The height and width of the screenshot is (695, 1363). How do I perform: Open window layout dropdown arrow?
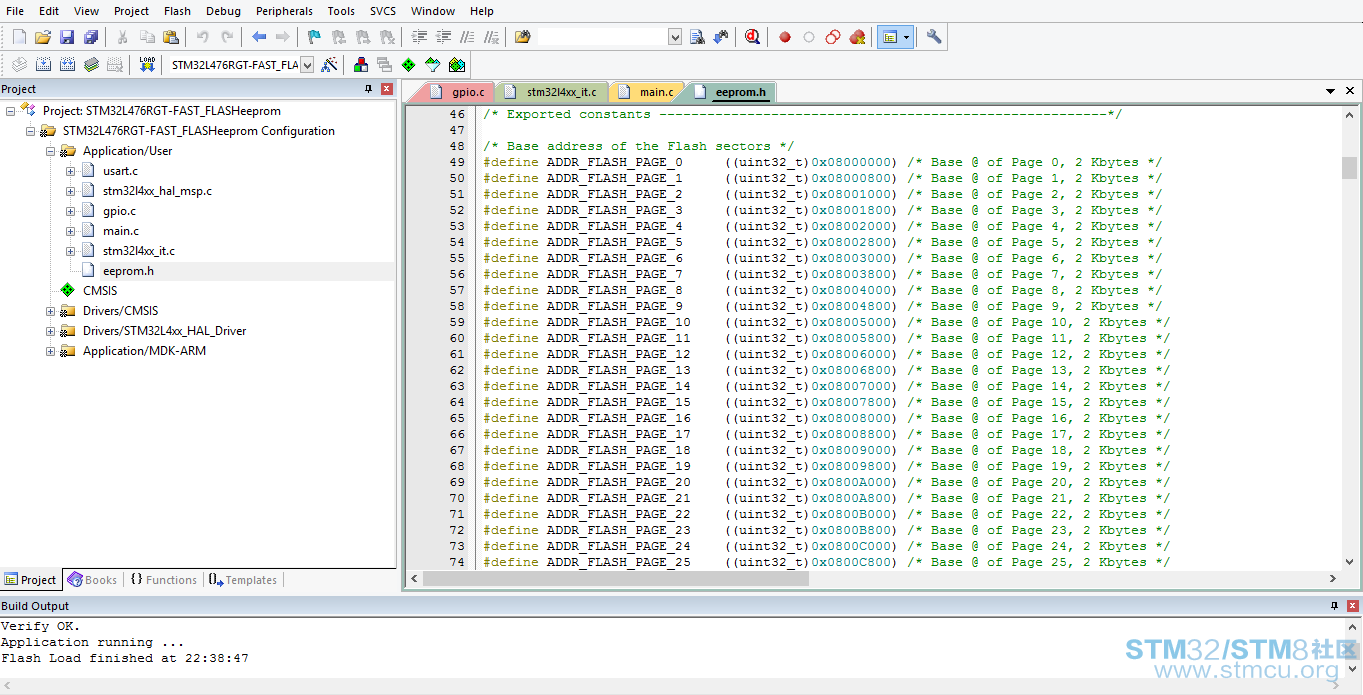tap(906, 37)
